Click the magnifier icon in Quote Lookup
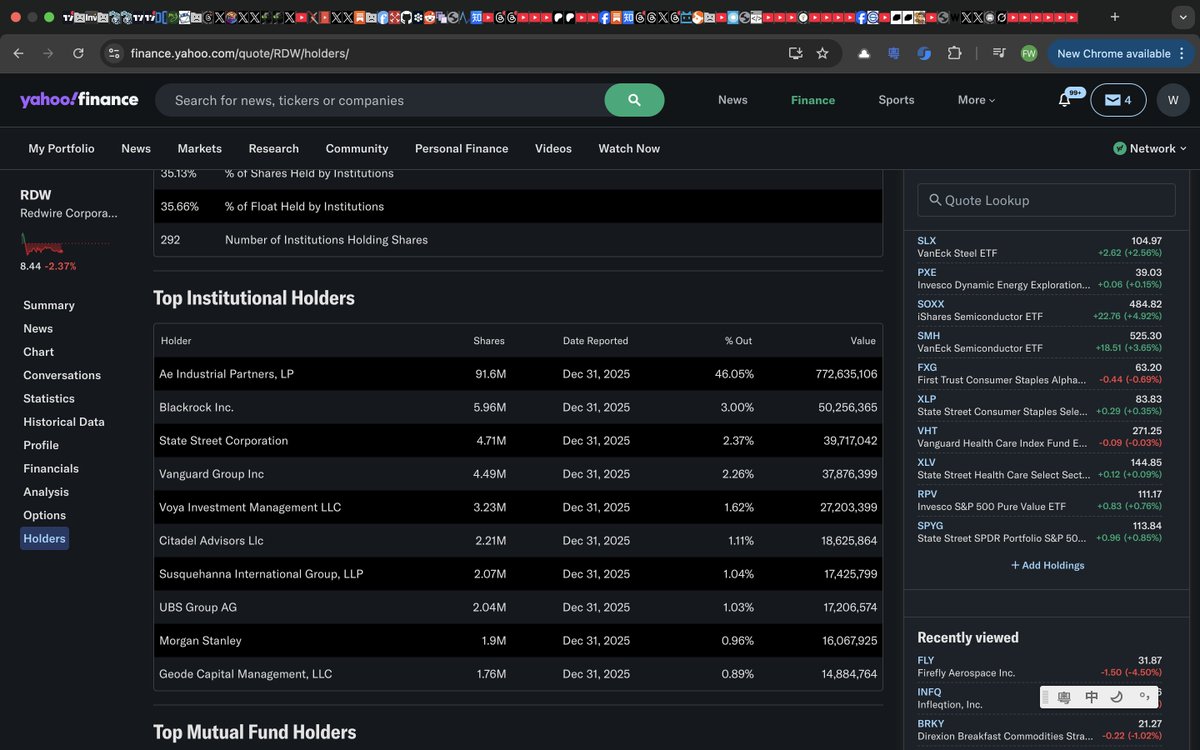The height and width of the screenshot is (750, 1200). pyautogui.click(x=935, y=200)
